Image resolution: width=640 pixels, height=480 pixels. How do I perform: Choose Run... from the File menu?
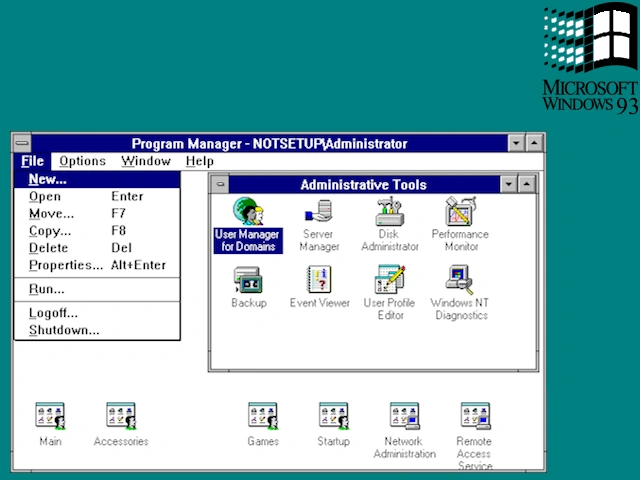click(x=97, y=289)
